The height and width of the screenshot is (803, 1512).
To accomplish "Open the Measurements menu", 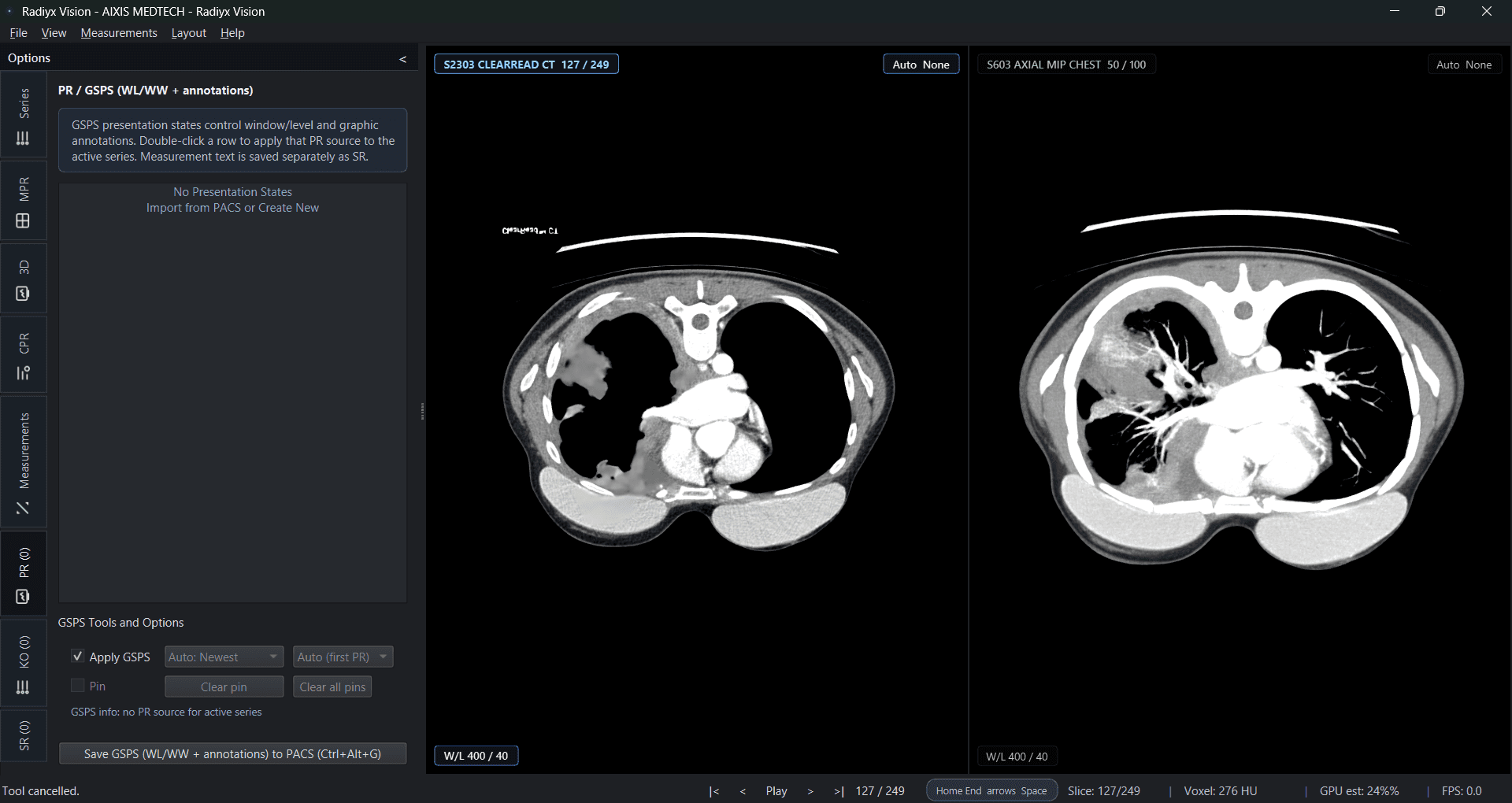I will [119, 33].
